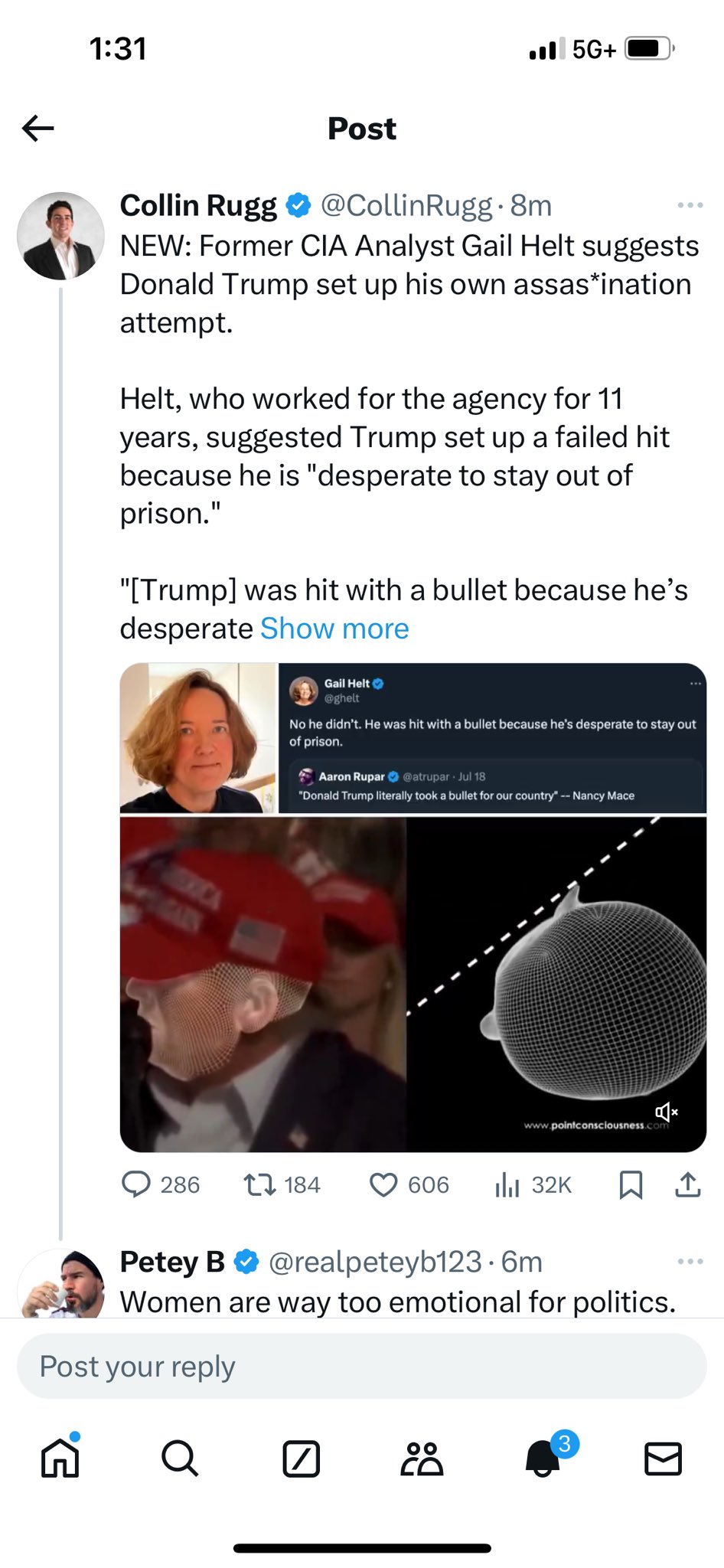View post analytics showing 32K views
724x1568 pixels.
pos(507,1184)
